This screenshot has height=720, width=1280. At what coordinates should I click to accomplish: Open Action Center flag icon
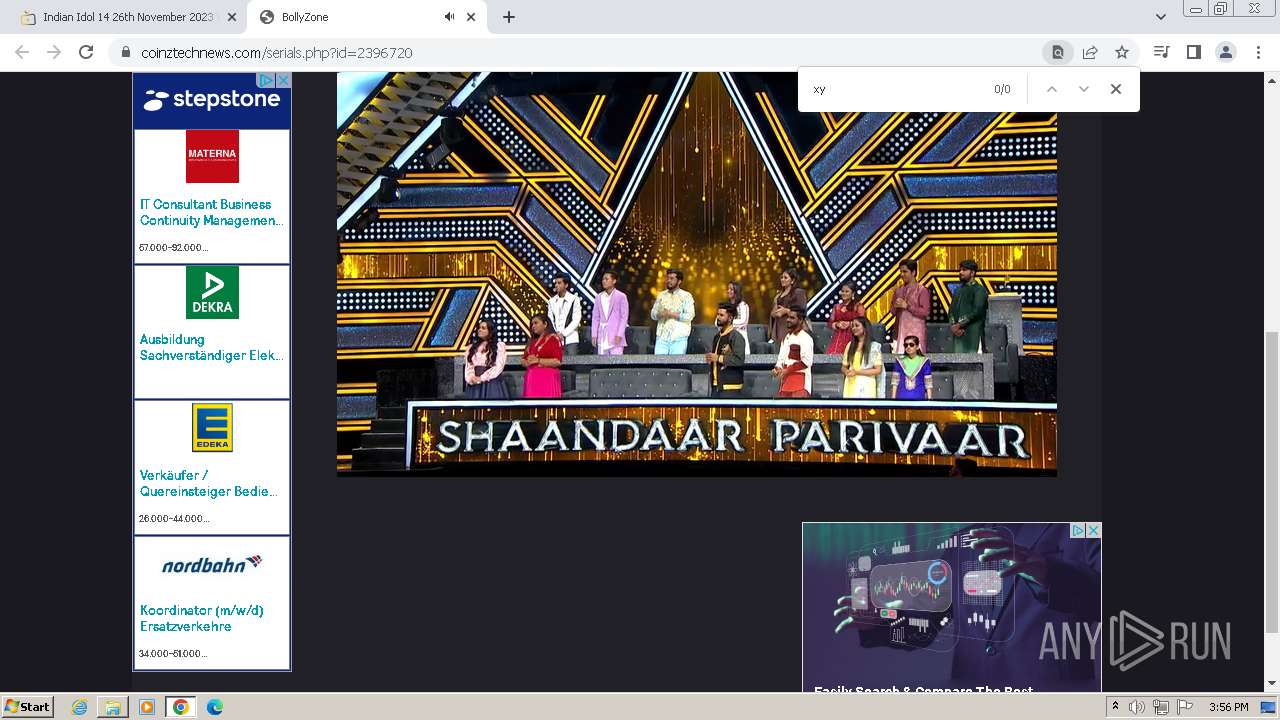(x=1185, y=707)
